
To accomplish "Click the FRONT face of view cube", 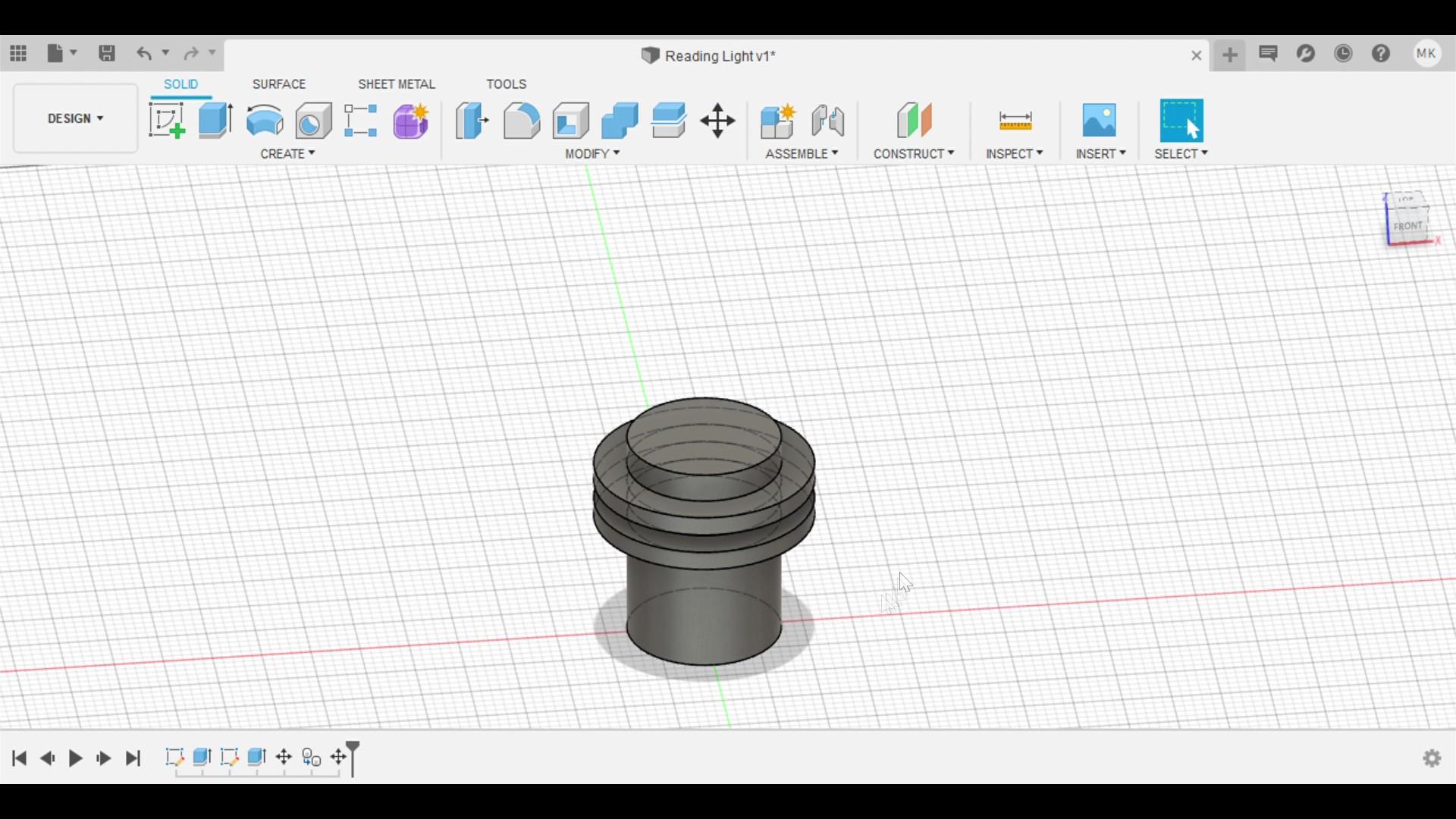I will coord(1407,227).
